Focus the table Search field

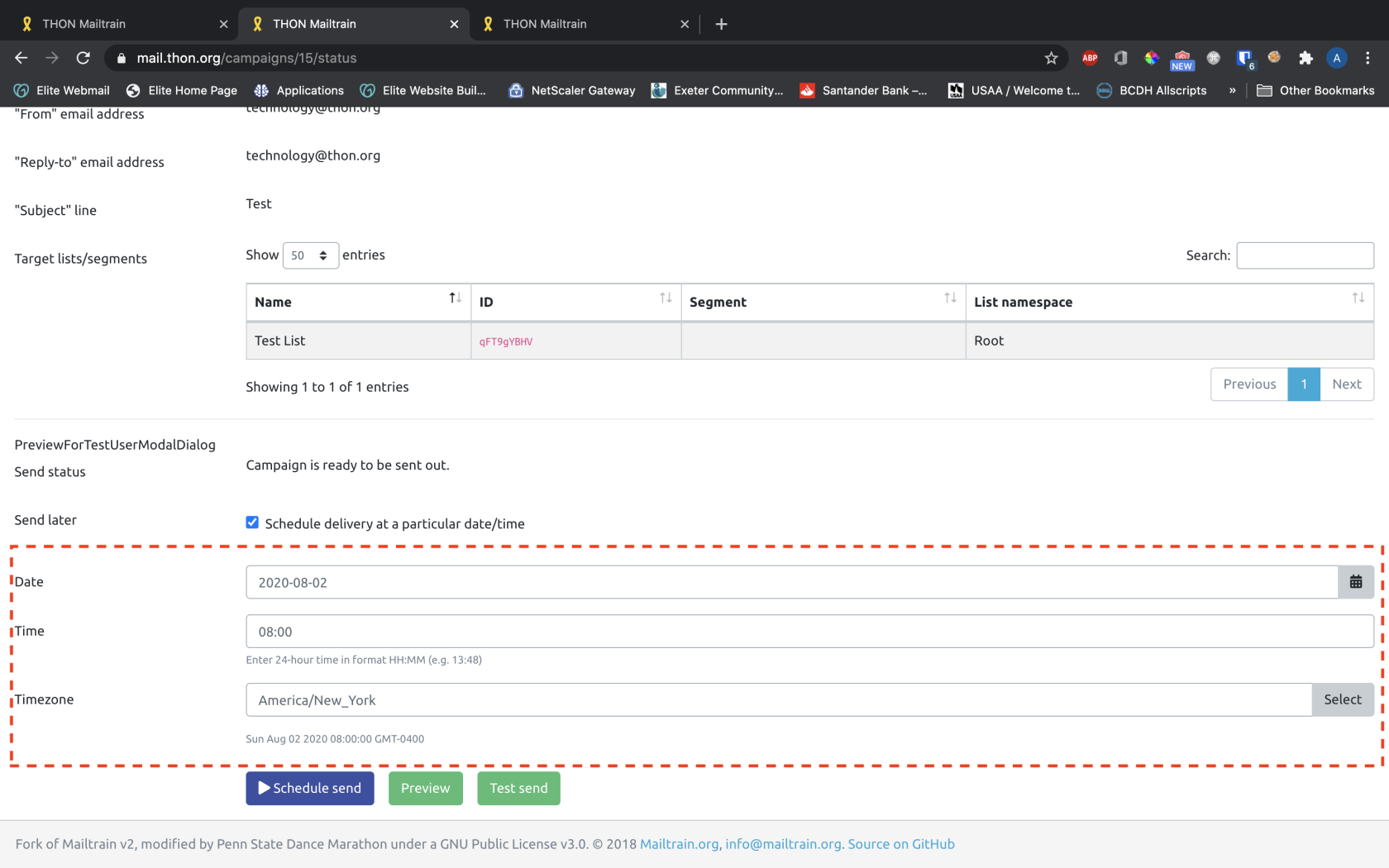[1305, 255]
